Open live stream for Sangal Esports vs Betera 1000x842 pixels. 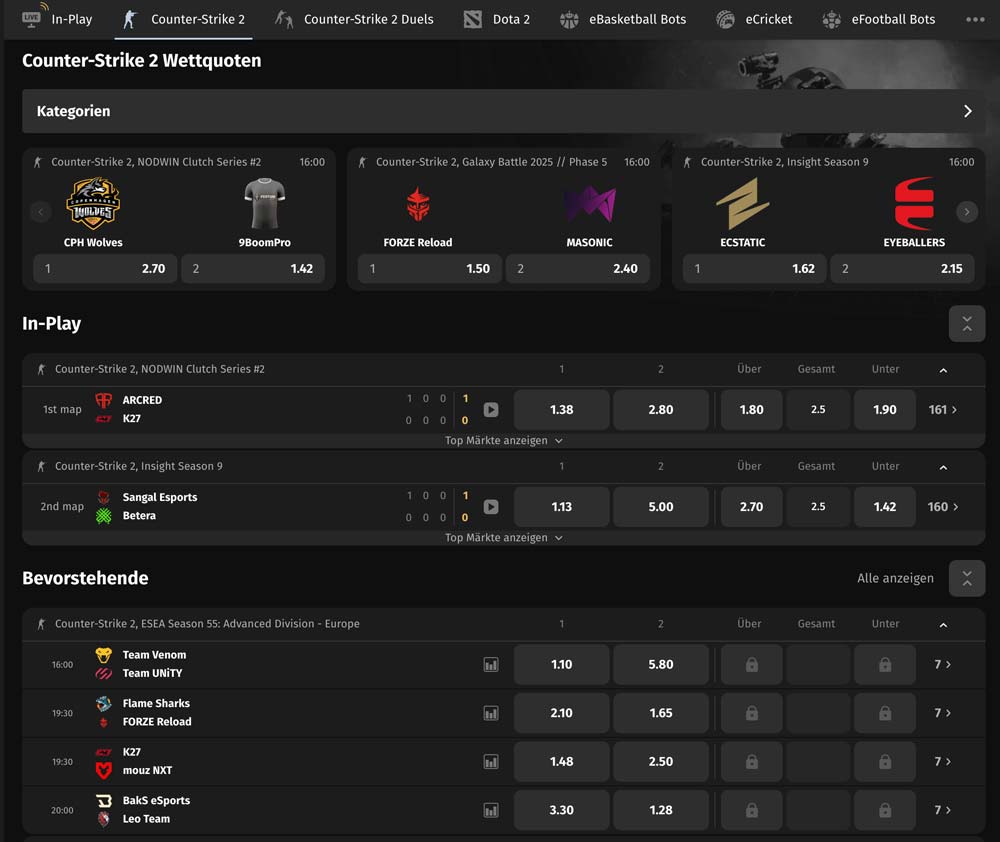(x=490, y=506)
